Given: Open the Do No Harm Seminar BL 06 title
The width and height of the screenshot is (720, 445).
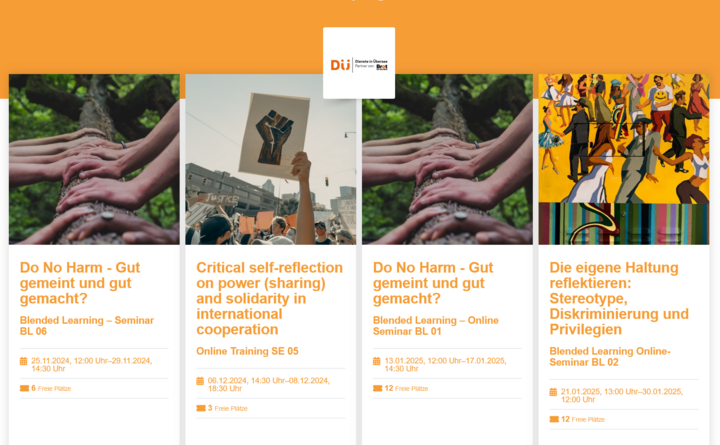Looking at the screenshot, I should pyautogui.click(x=80, y=283).
